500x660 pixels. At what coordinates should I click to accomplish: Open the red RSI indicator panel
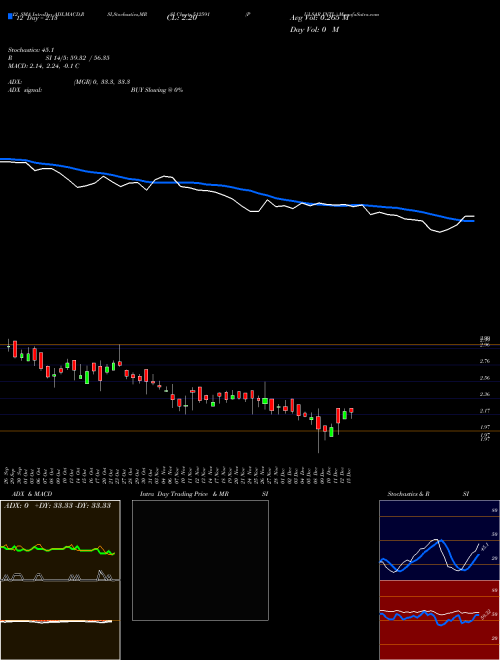pos(439,620)
